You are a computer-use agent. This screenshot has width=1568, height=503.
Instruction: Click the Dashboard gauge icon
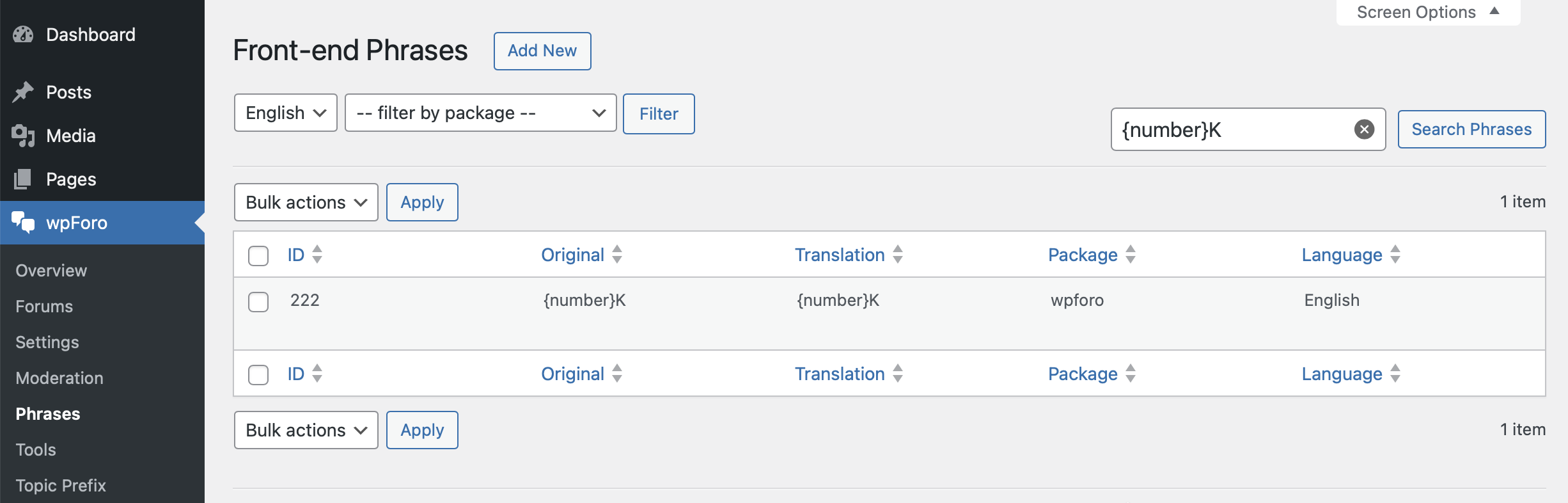point(23,35)
